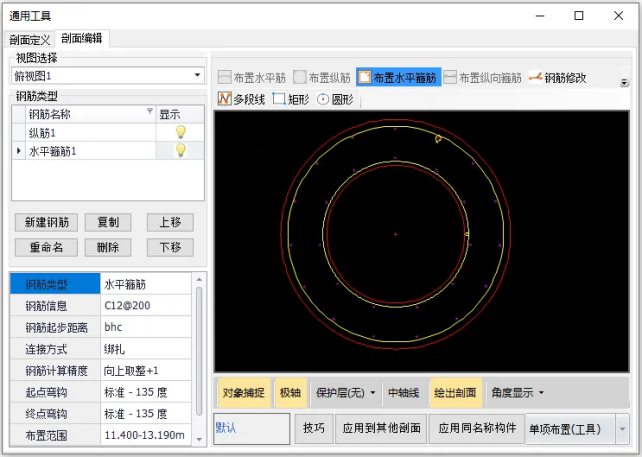Click 新建钢筋 button
The image size is (642, 457).
(47, 222)
